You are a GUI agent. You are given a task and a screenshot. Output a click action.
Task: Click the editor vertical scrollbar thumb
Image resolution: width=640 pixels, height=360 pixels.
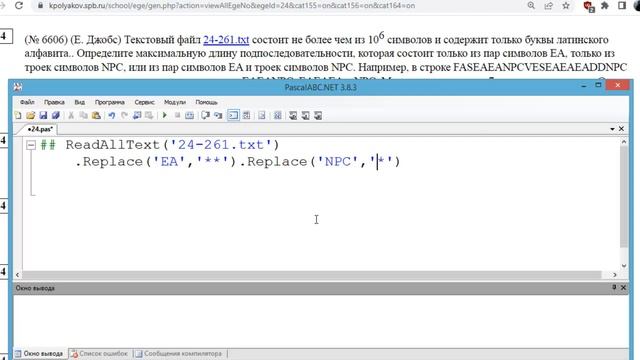[x=624, y=196]
